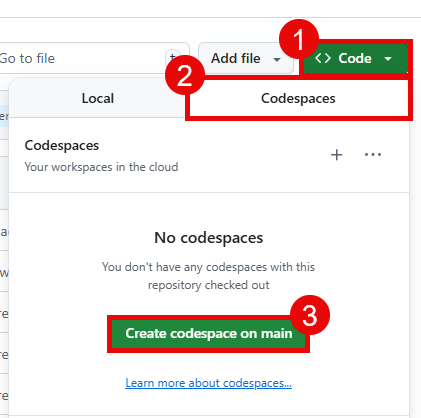This screenshot has width=421, height=418.
Task: Click the No codespaces heading text
Action: click(x=209, y=238)
